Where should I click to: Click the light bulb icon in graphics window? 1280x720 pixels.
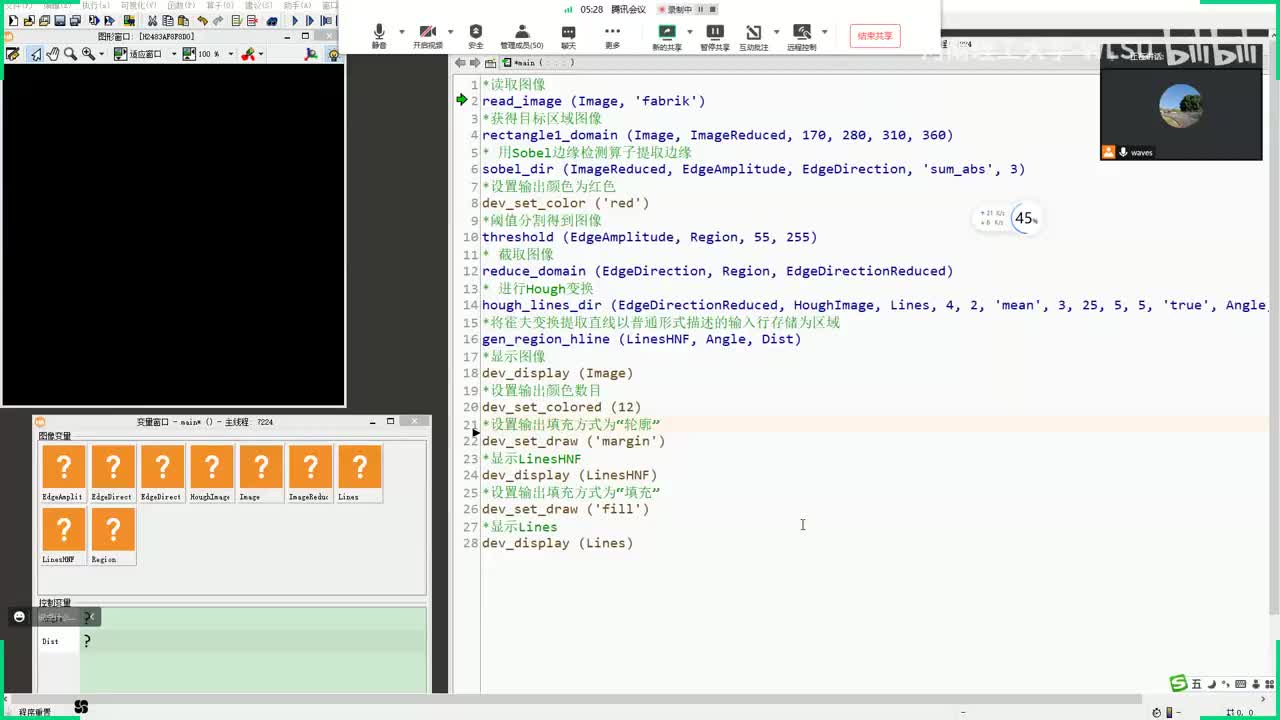(334, 54)
